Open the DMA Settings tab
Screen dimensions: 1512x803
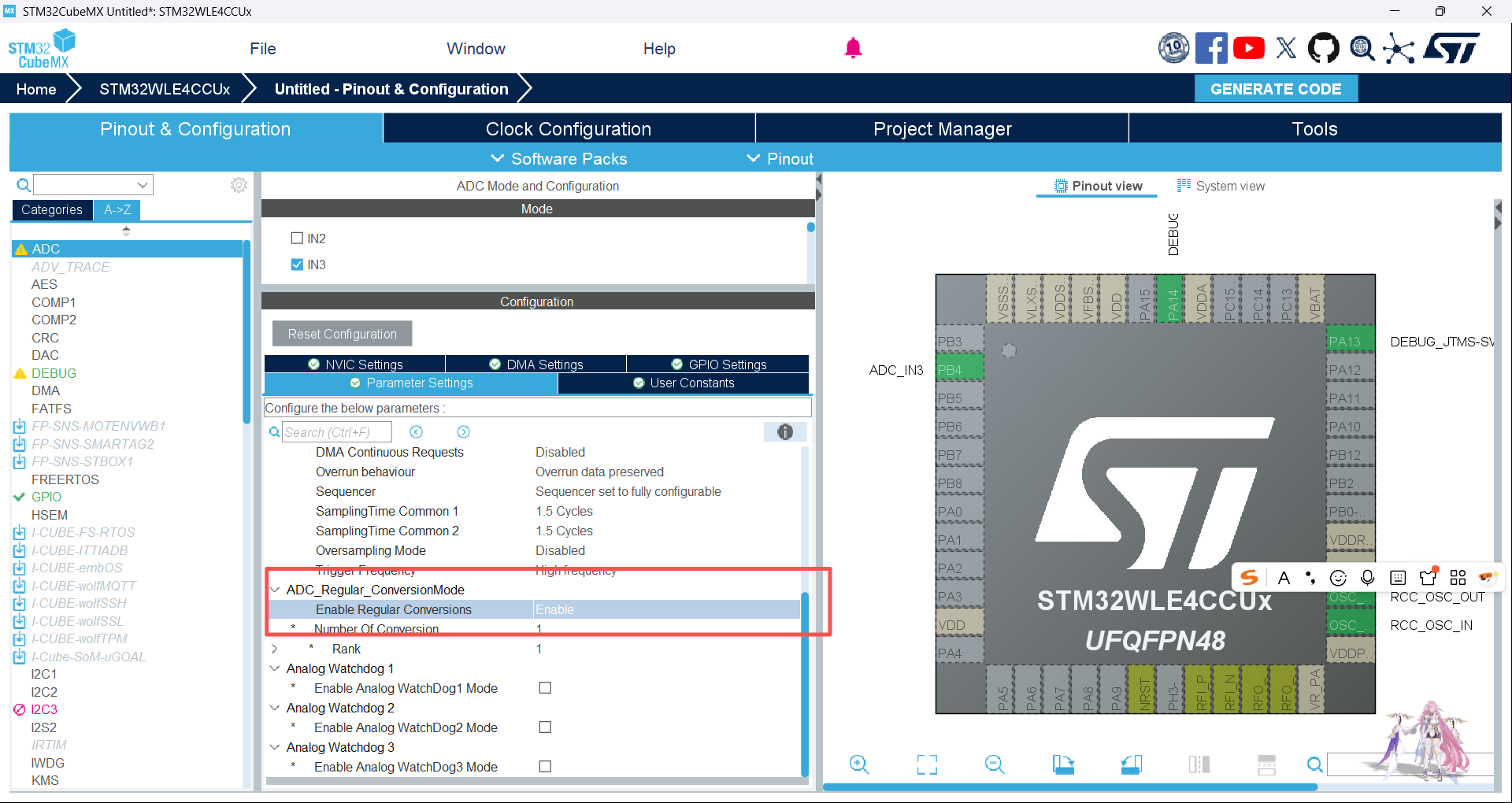click(536, 364)
